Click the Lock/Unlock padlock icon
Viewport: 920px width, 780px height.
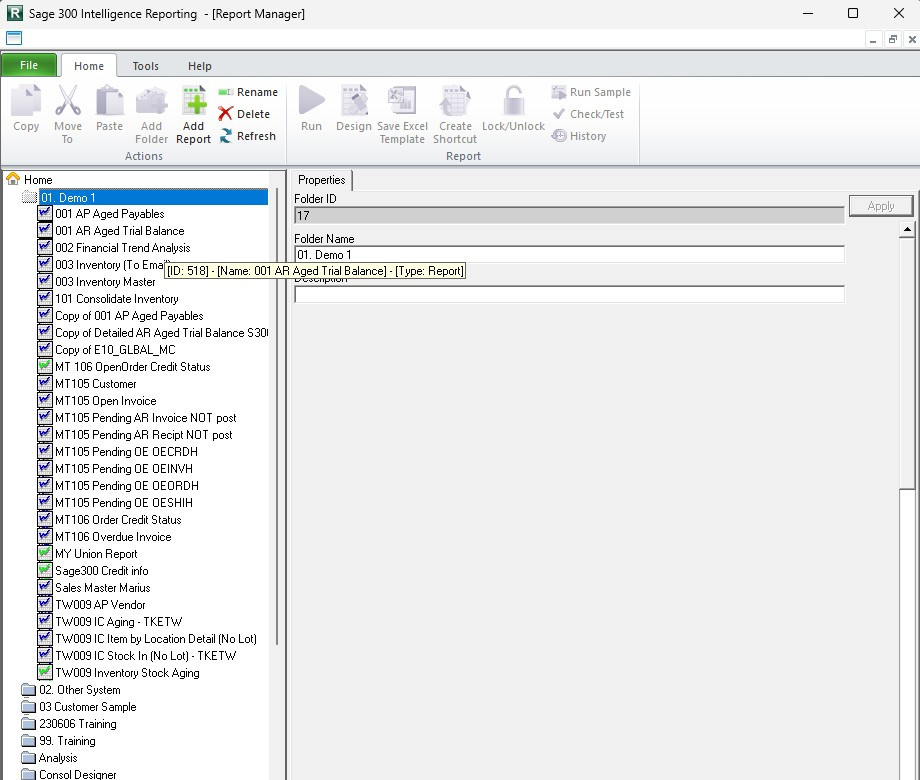tap(513, 100)
